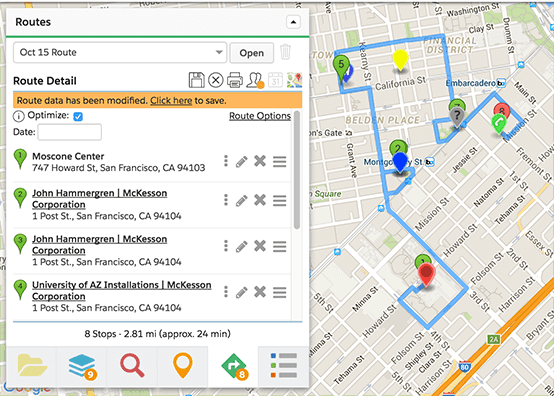Click the blue map marker near Montgomery St
This screenshot has width=554, height=396.
click(x=400, y=163)
